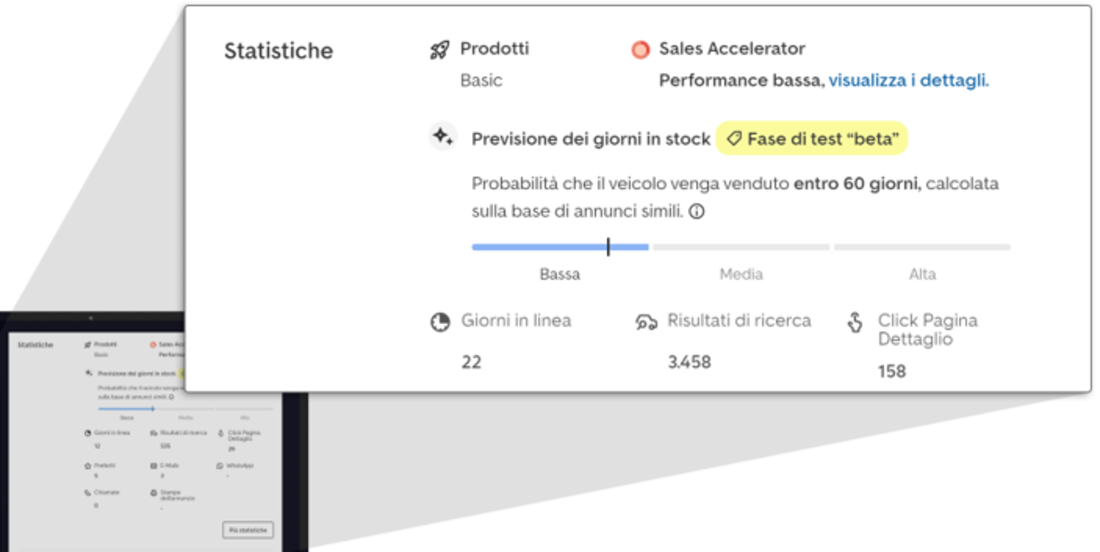
Task: Click the small star icon beside Preferiti
Action: (x=88, y=466)
